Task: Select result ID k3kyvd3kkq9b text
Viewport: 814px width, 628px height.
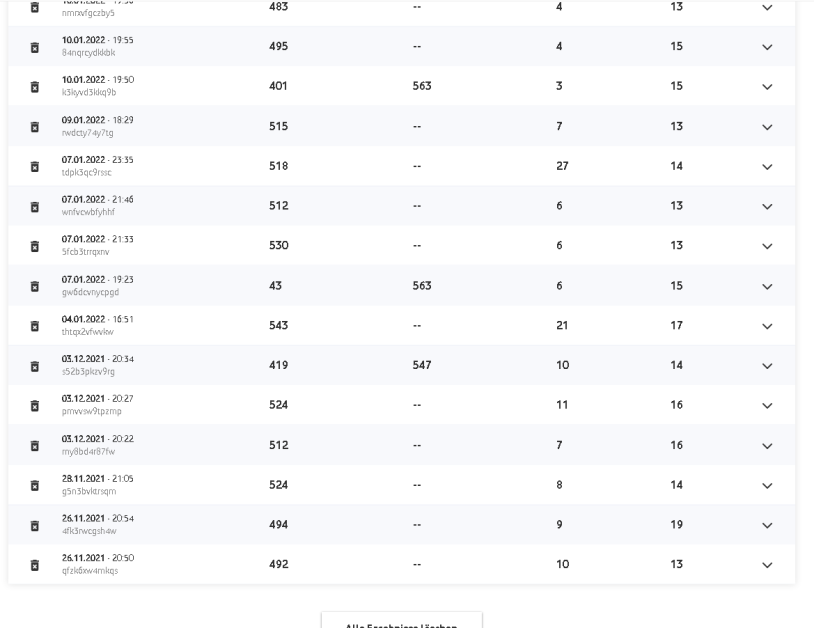Action: [89, 92]
